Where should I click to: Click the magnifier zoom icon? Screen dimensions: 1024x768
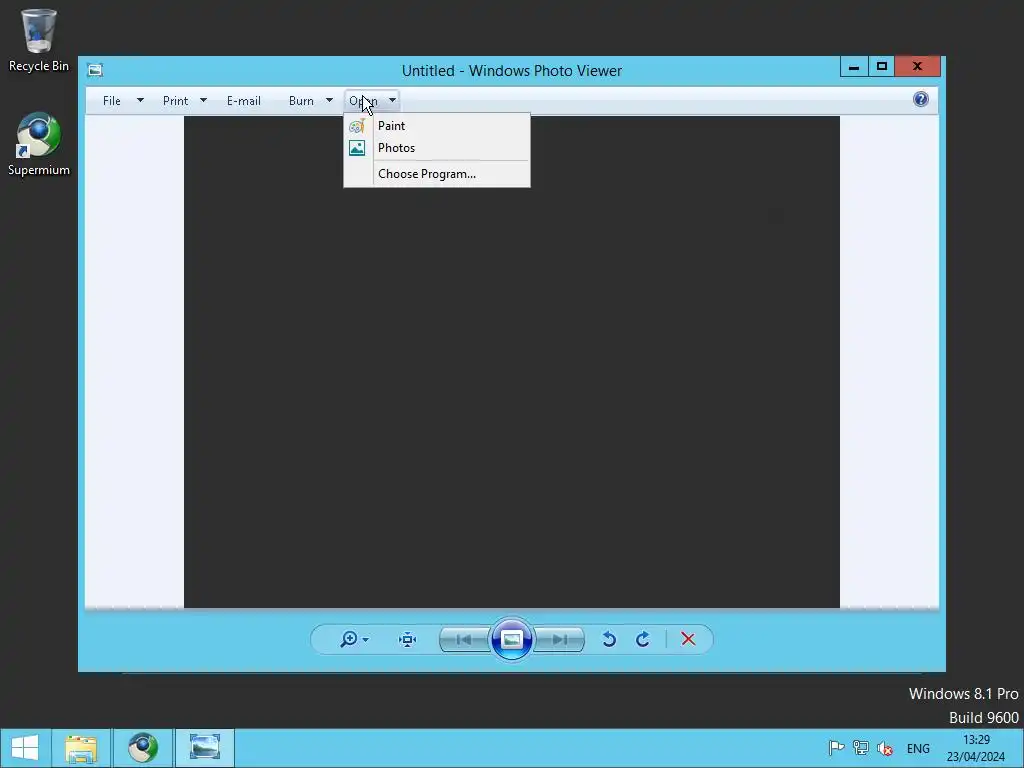[349, 639]
